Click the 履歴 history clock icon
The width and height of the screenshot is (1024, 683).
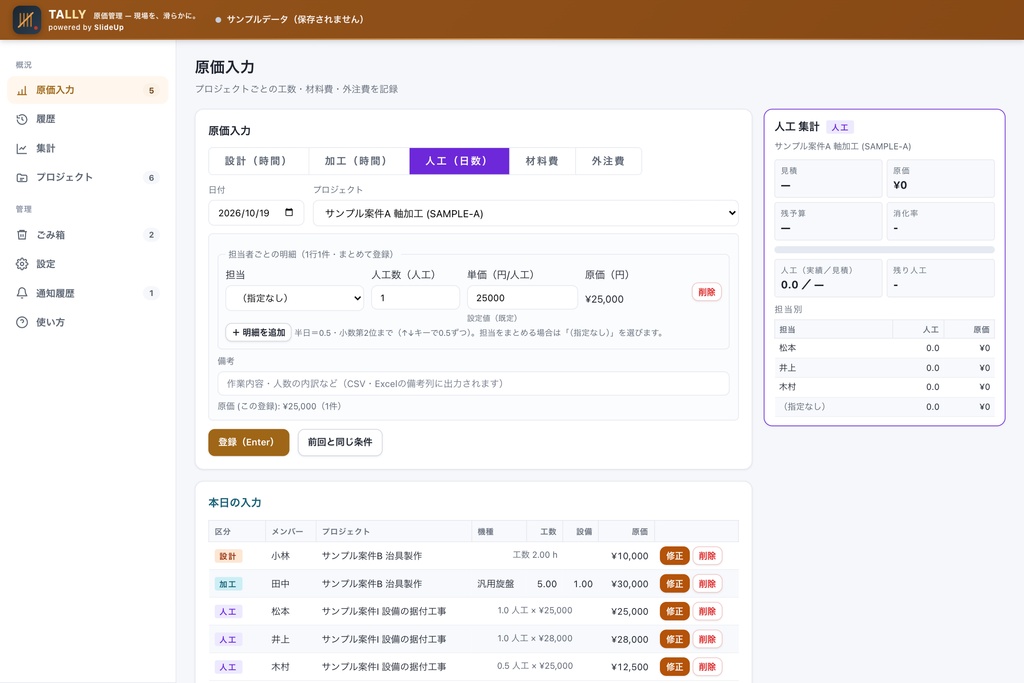coord(22,119)
